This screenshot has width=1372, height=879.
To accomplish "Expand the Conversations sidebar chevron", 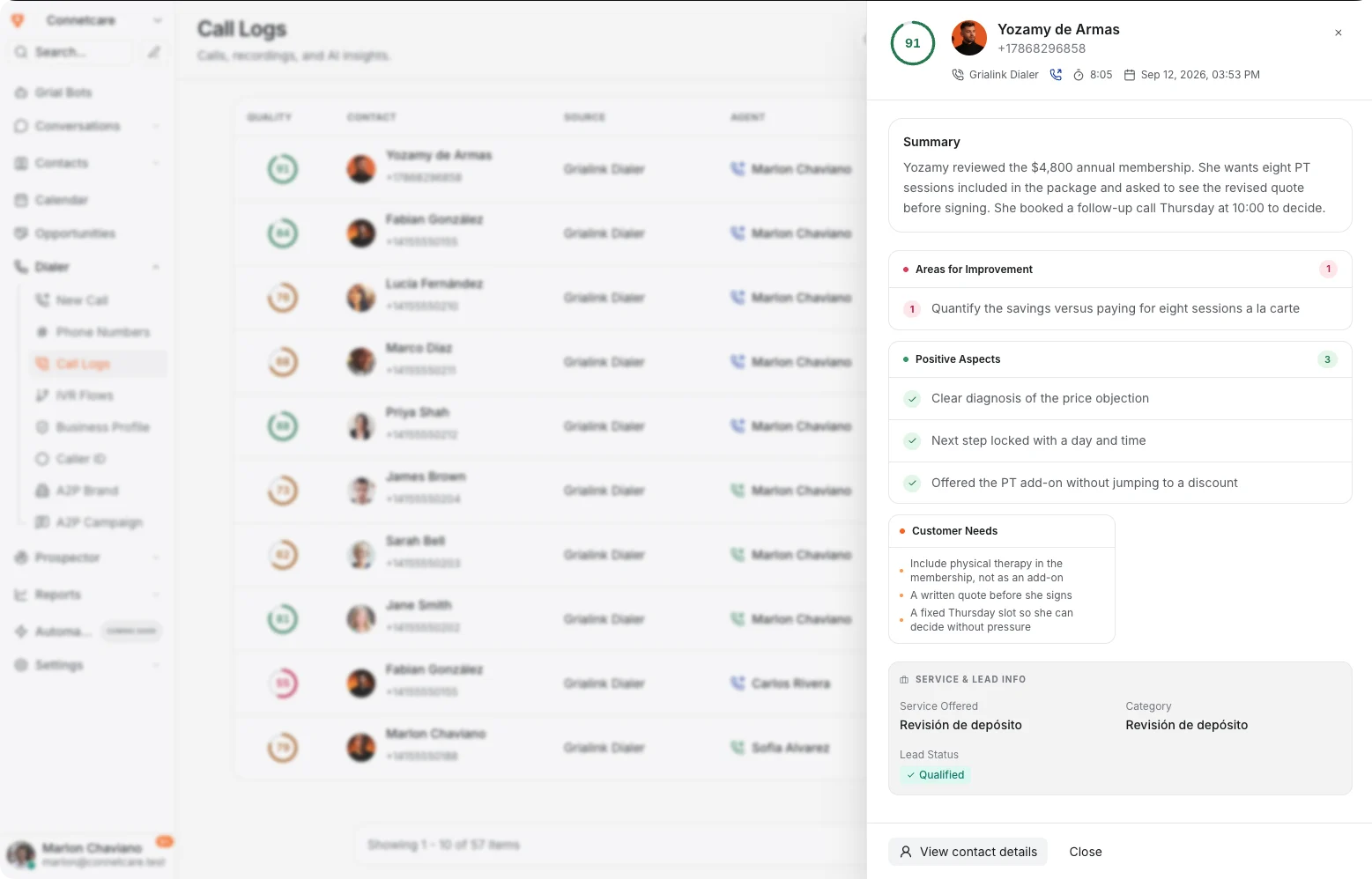I will point(156,126).
